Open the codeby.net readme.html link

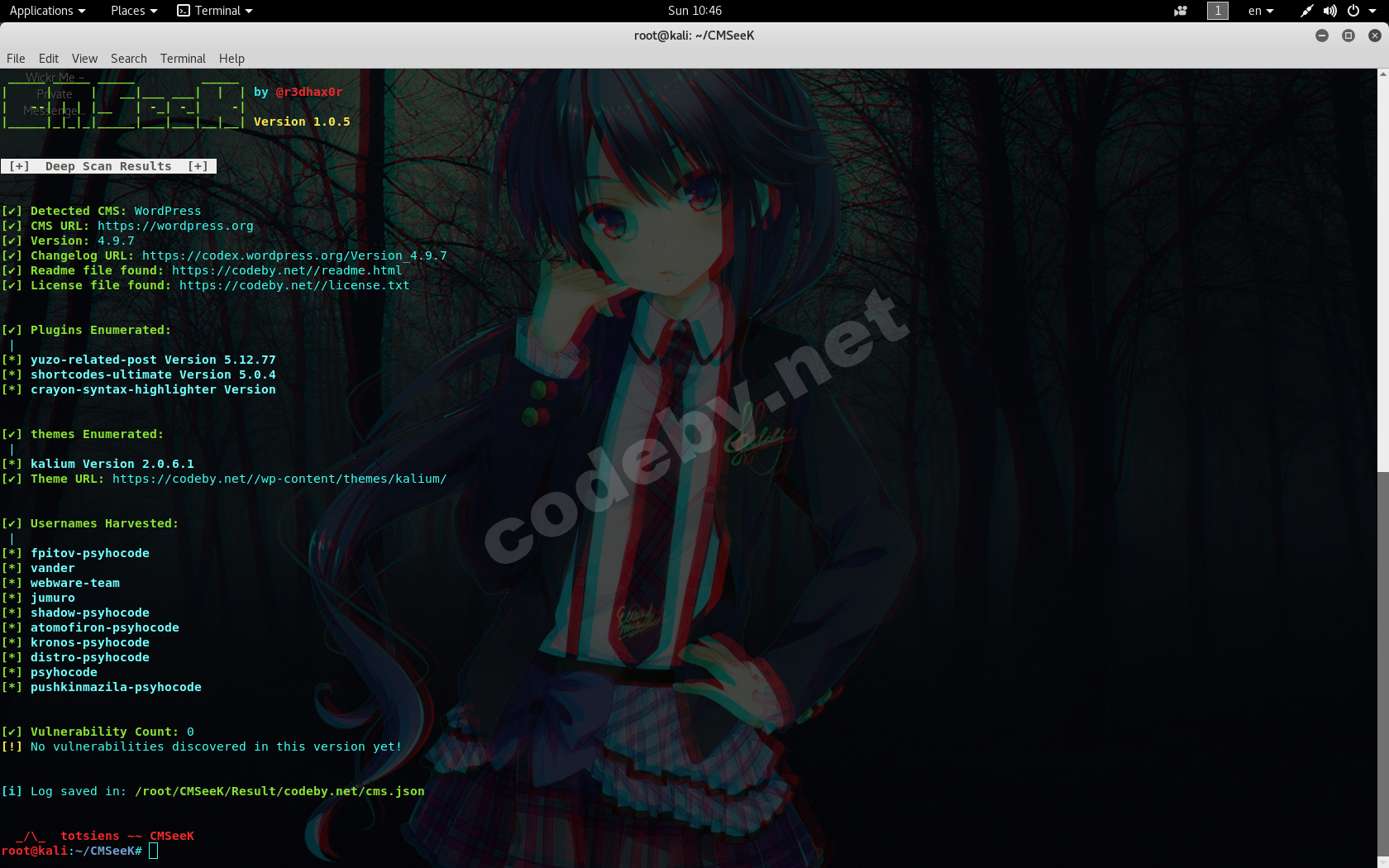287,270
